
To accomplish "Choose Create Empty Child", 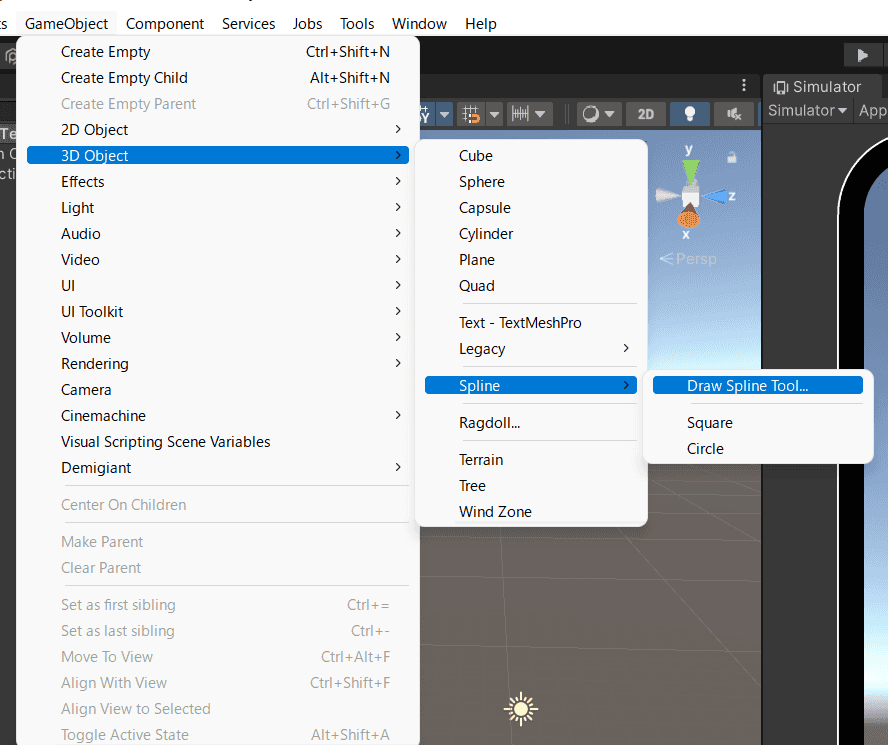I will coord(218,78).
